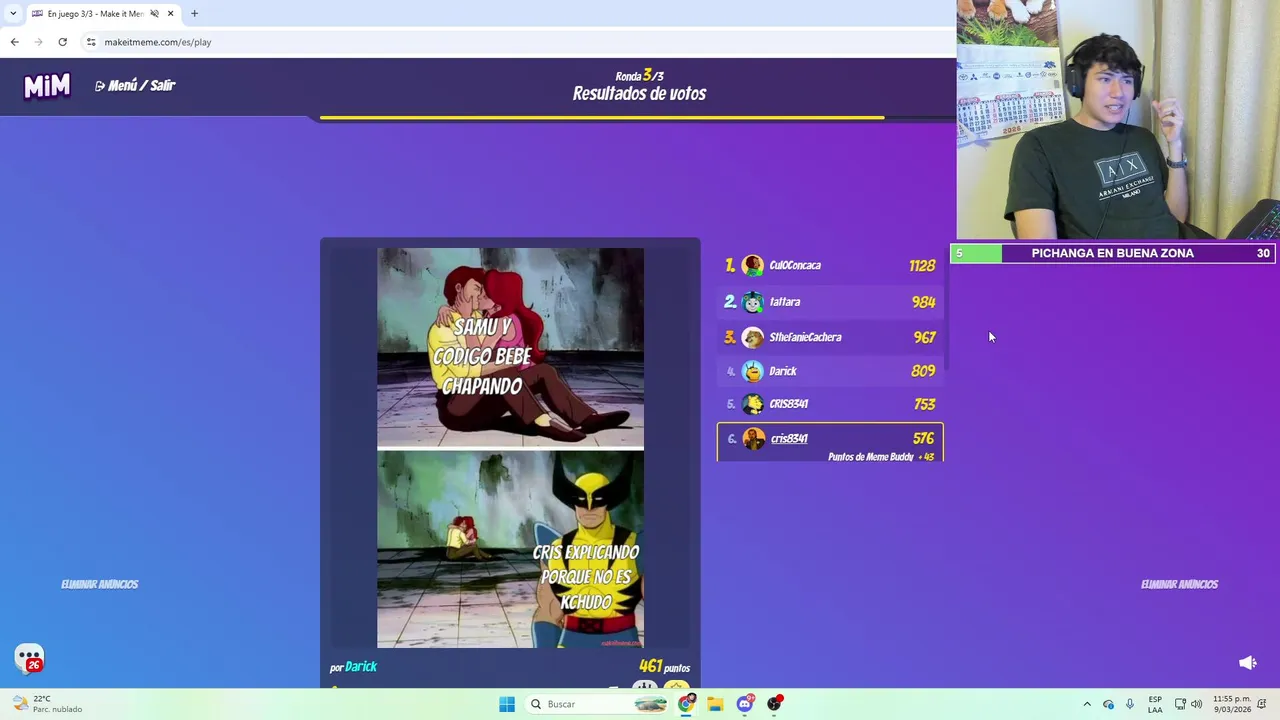The image size is (1280, 720).
Task: Click 'Pichanga en buena zona' stream bar
Action: pyautogui.click(x=1113, y=254)
